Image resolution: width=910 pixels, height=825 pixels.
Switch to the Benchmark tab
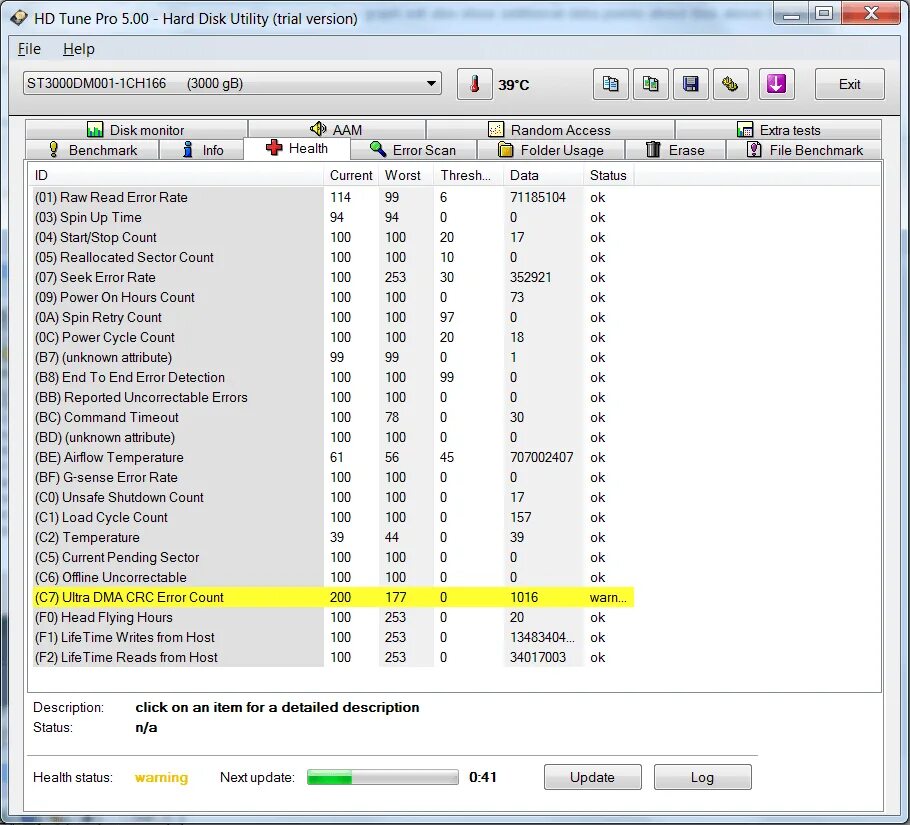pos(92,150)
